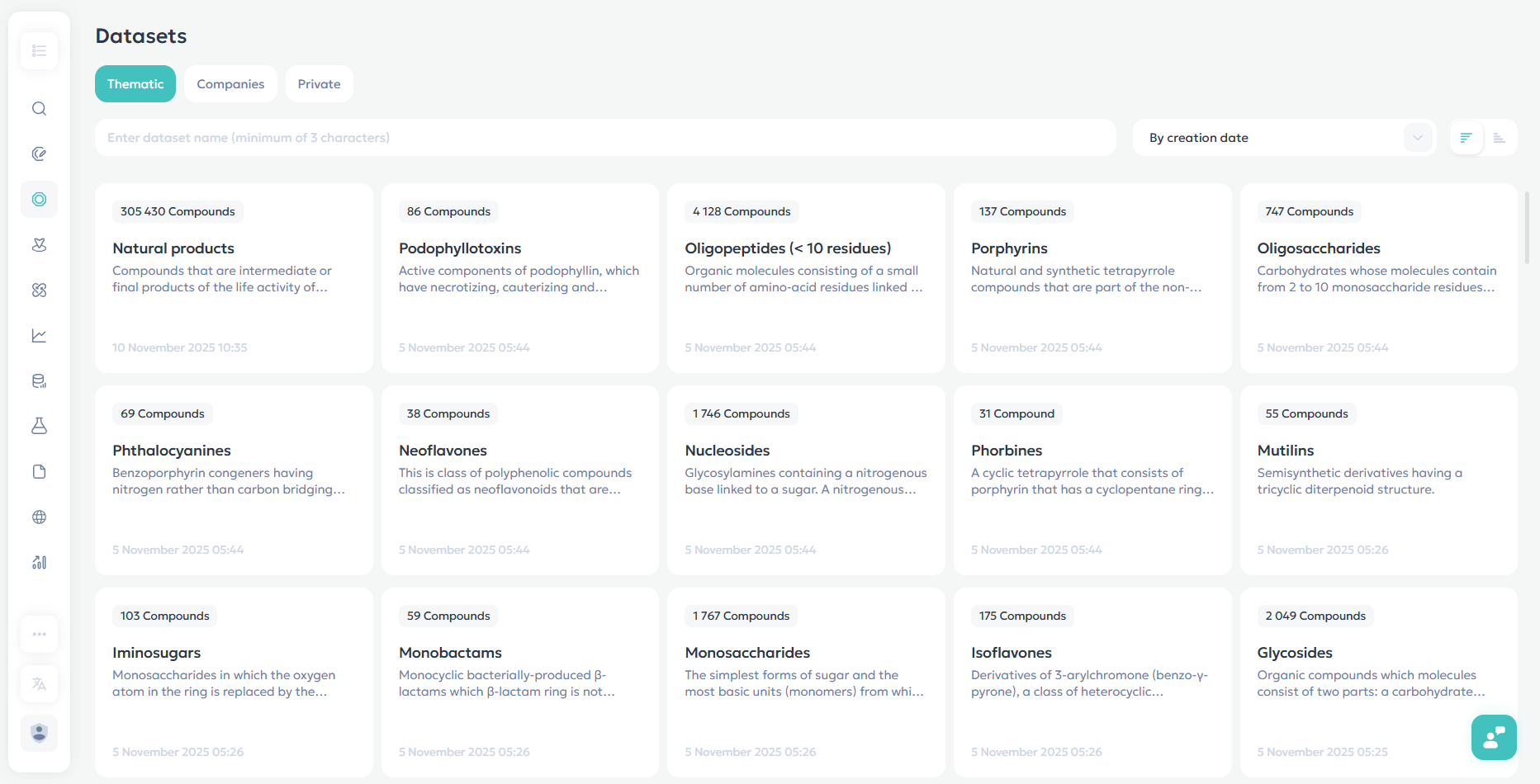Click the page vertical scrollbar
Image resolution: width=1540 pixels, height=784 pixels.
(1527, 228)
